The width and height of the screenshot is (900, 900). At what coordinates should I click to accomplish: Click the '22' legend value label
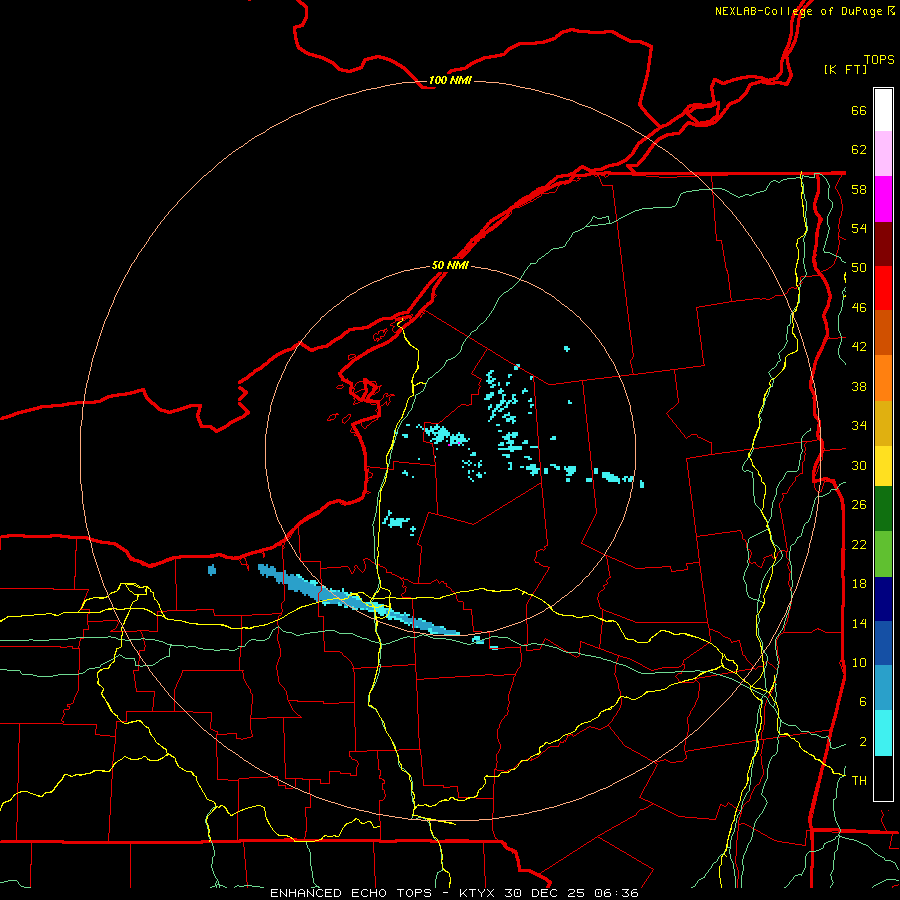(x=859, y=544)
